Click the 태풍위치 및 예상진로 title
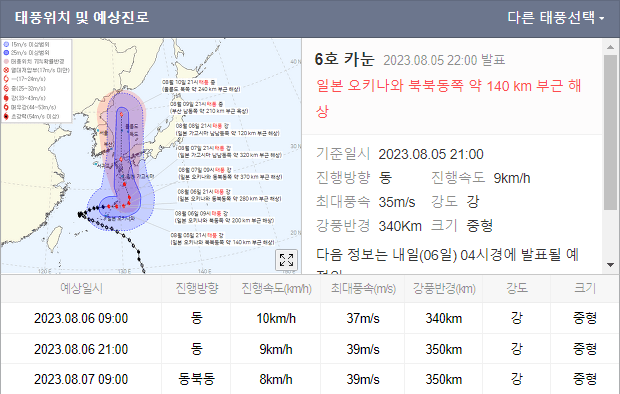 (82, 17)
